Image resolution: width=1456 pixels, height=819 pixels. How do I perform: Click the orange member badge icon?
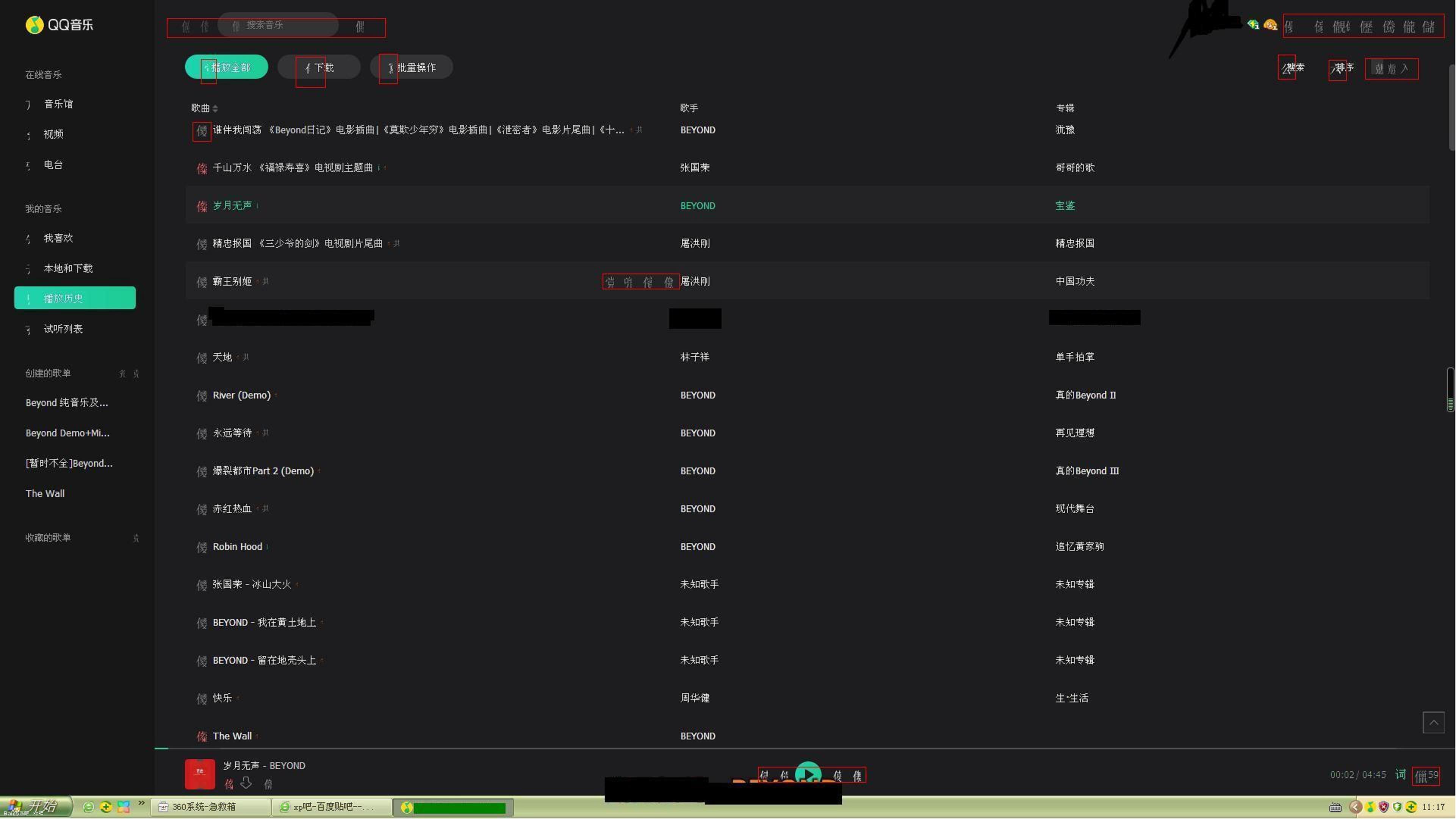point(1270,25)
